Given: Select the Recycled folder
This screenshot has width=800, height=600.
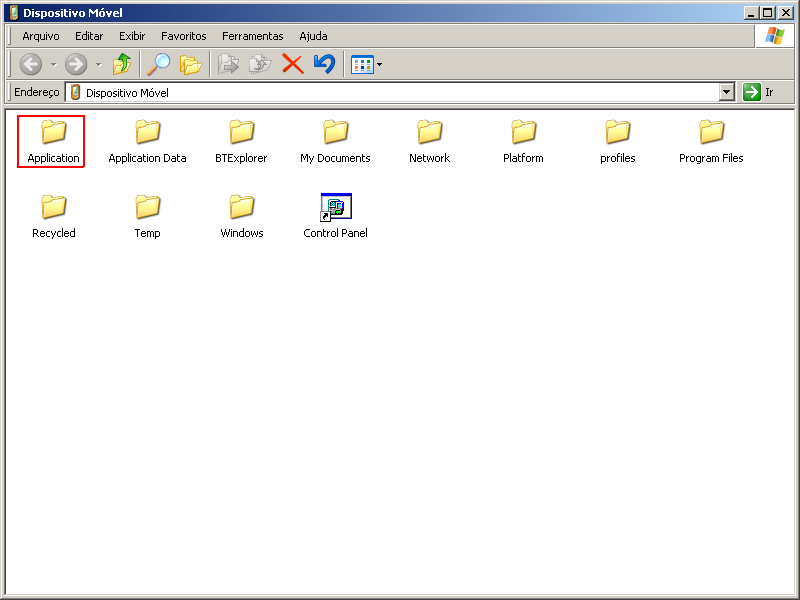Looking at the screenshot, I should [54, 216].
